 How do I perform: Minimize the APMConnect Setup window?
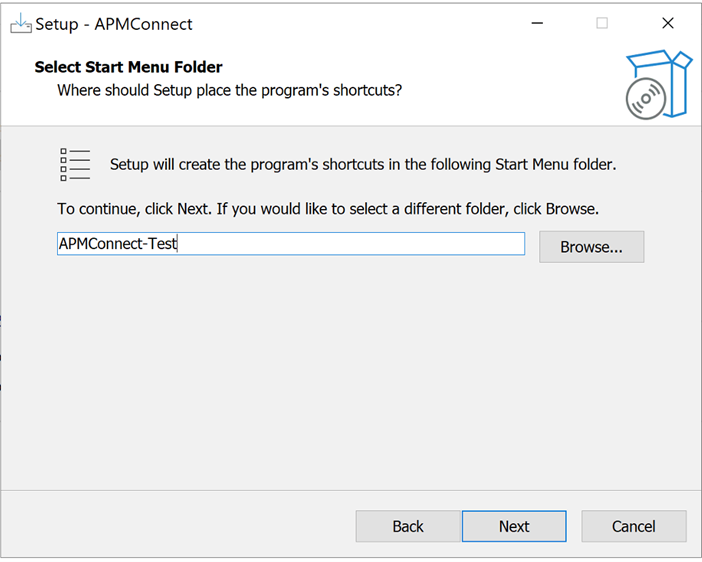click(x=537, y=23)
